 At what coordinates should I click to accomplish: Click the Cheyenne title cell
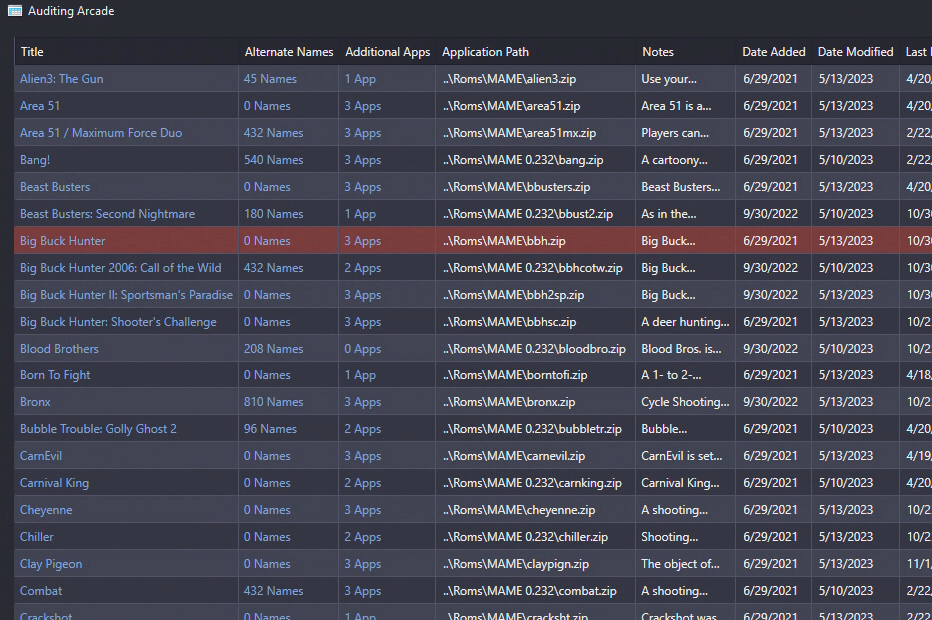[46, 510]
